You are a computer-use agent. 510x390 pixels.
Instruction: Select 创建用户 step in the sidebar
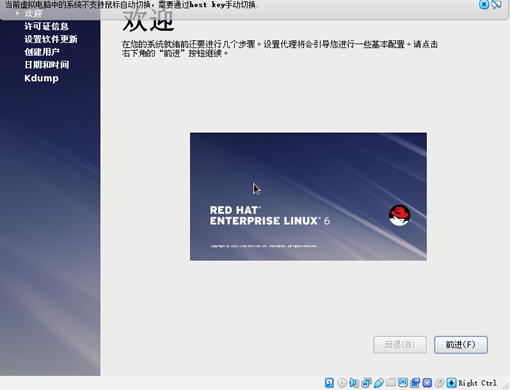coord(42,52)
